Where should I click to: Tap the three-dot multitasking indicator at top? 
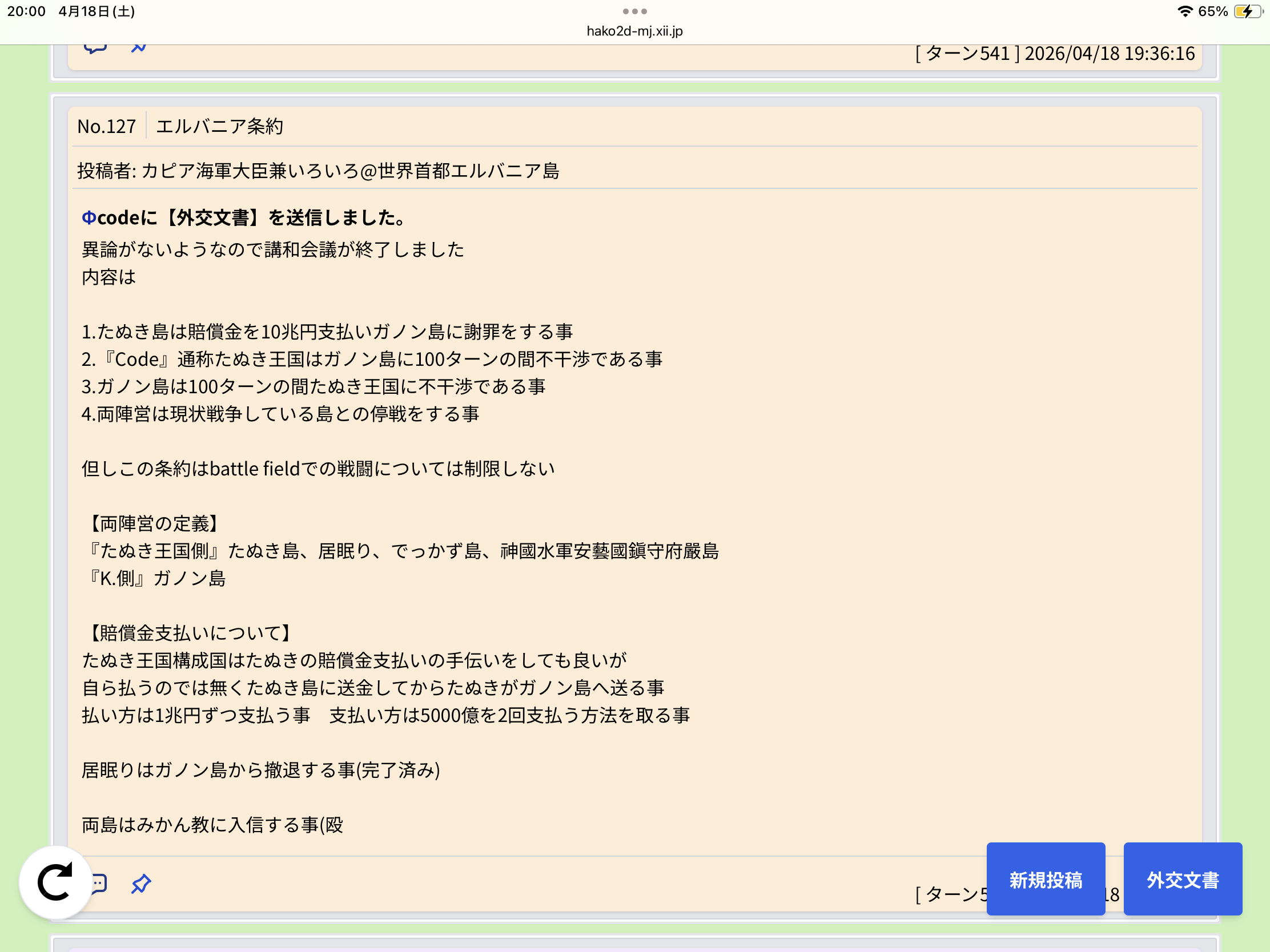click(x=635, y=11)
